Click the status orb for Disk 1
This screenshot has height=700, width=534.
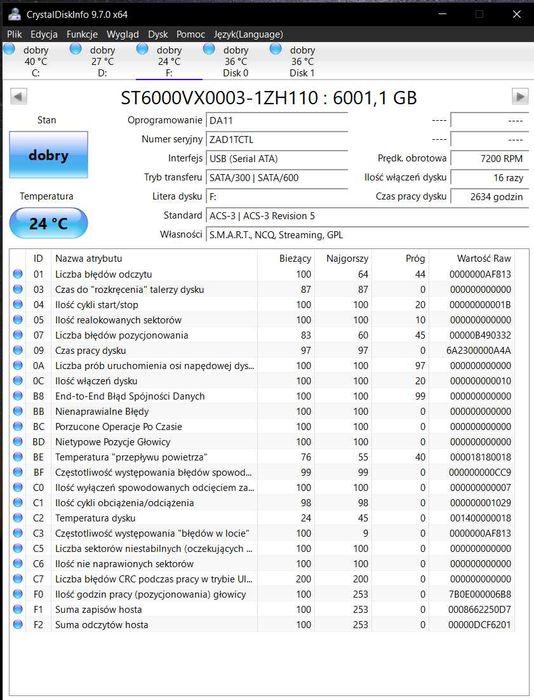pos(276,49)
